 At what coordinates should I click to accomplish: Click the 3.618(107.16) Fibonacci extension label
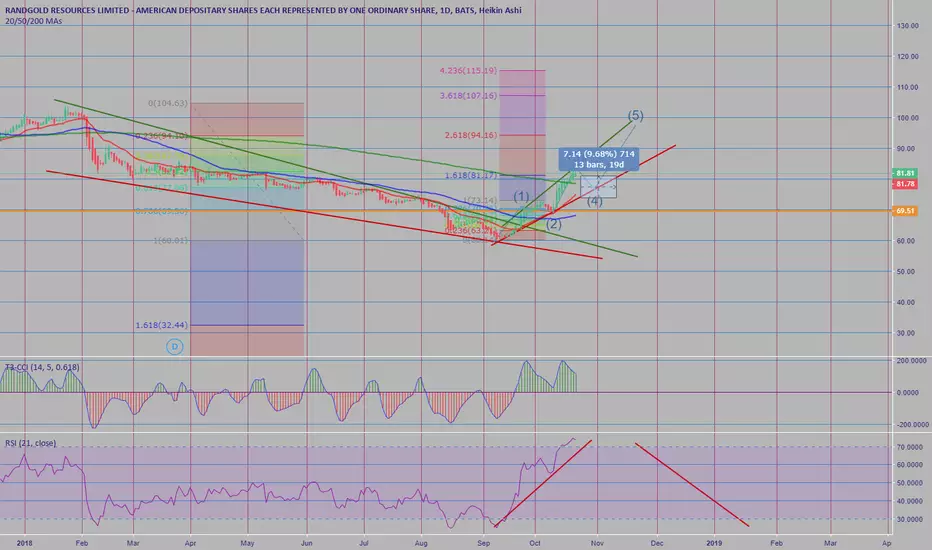468,95
